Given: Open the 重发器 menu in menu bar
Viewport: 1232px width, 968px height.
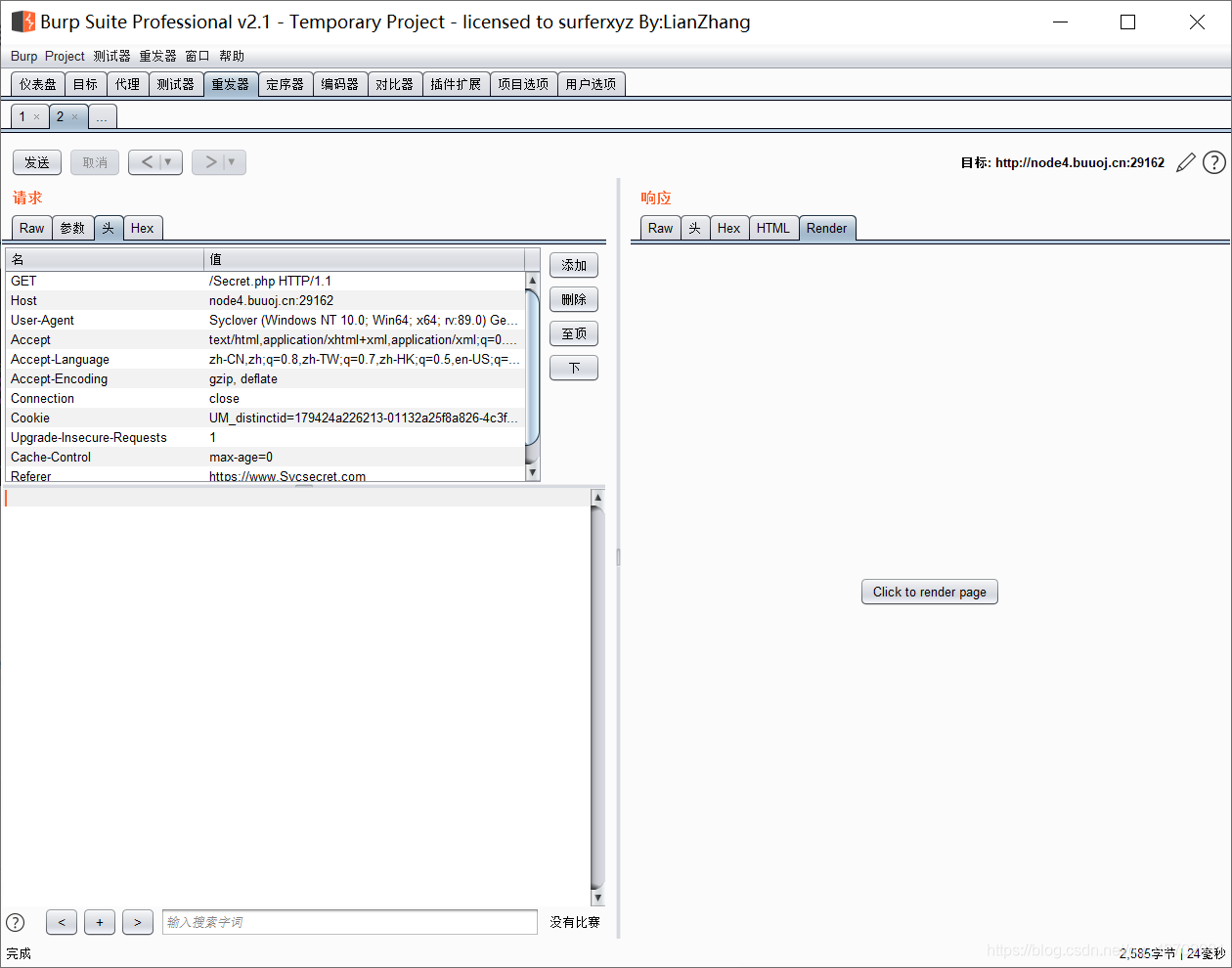Looking at the screenshot, I should coord(157,56).
